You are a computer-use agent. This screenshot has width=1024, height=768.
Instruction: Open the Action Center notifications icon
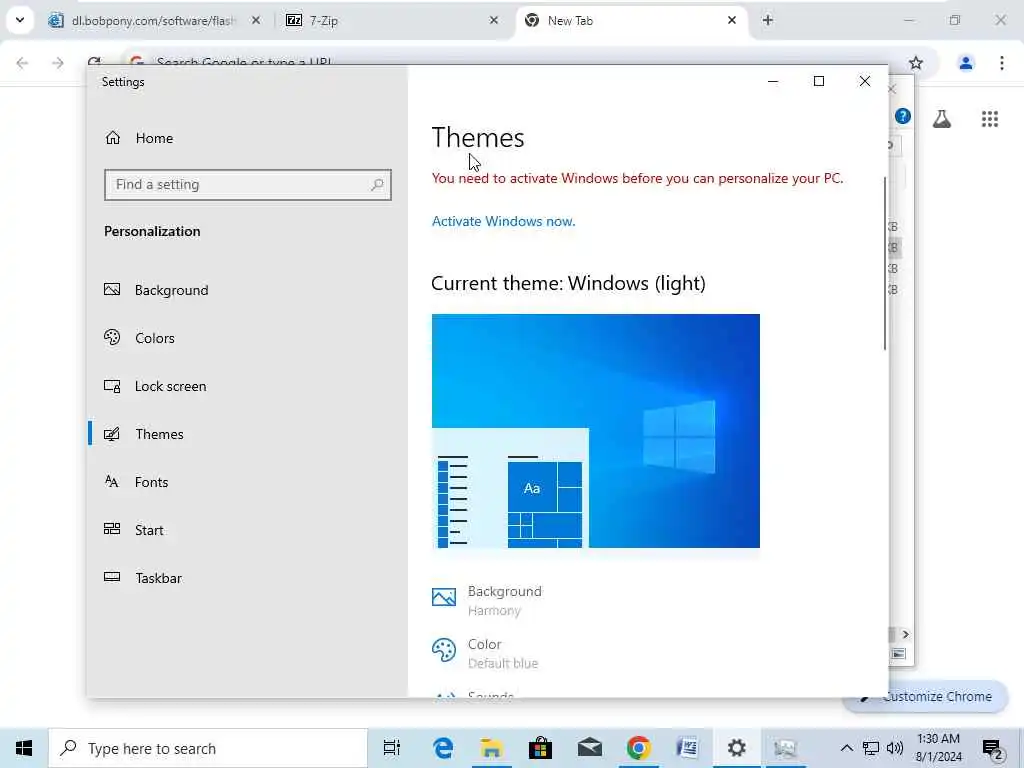tap(993, 749)
